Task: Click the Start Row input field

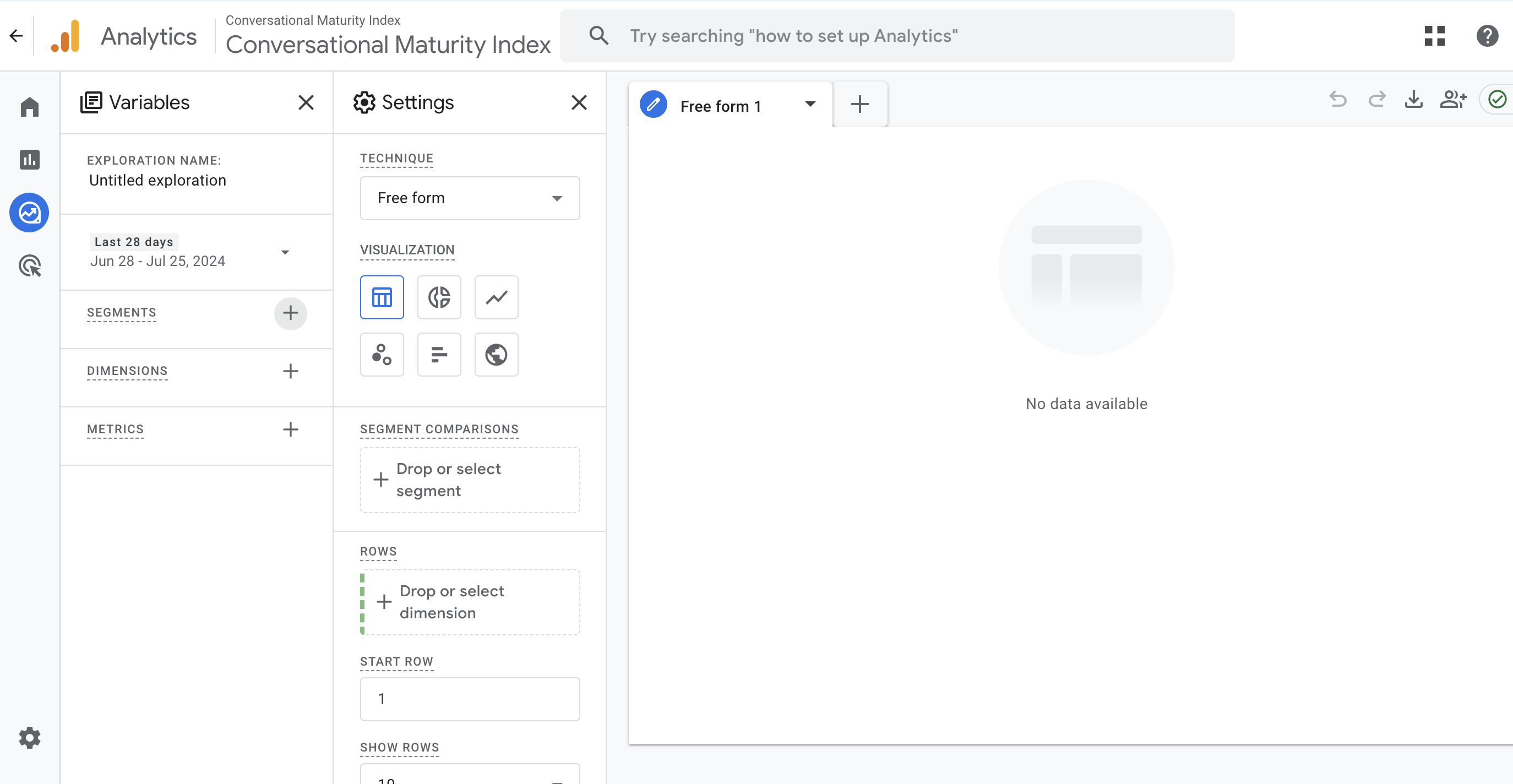Action: point(470,699)
